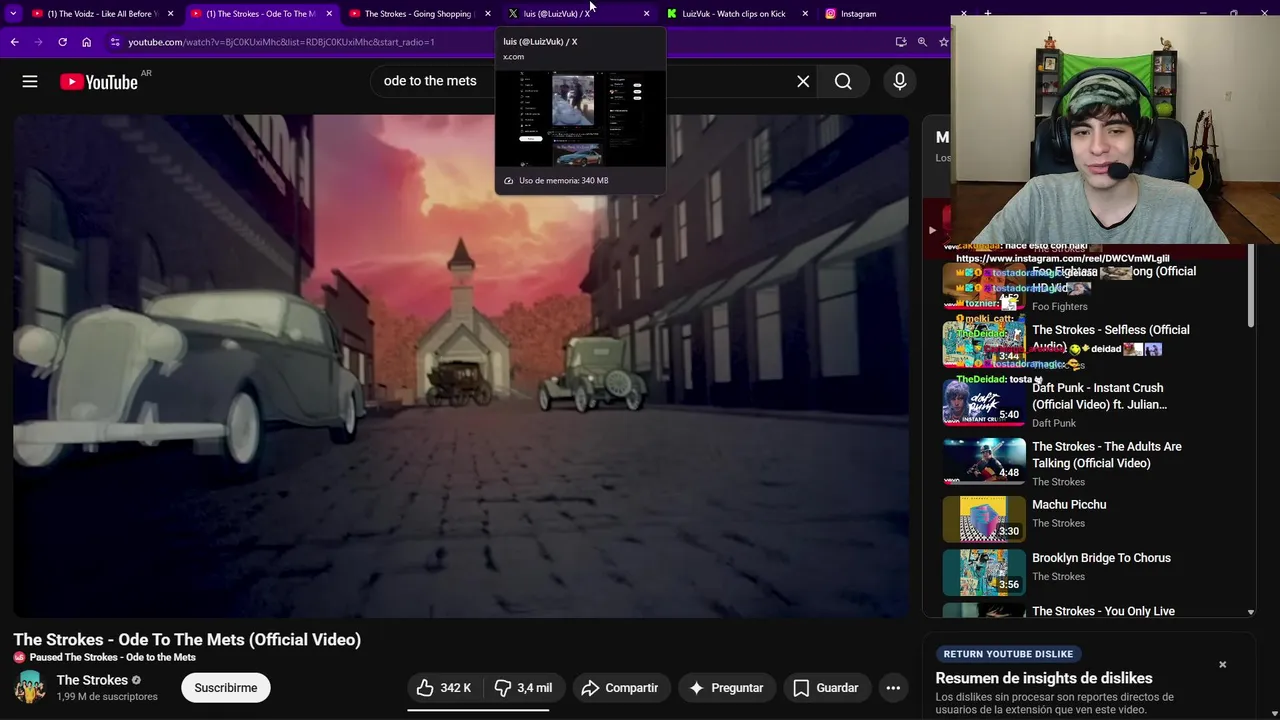Image resolution: width=1280 pixels, height=720 pixels.
Task: Go back with the browser back arrow
Action: click(14, 42)
